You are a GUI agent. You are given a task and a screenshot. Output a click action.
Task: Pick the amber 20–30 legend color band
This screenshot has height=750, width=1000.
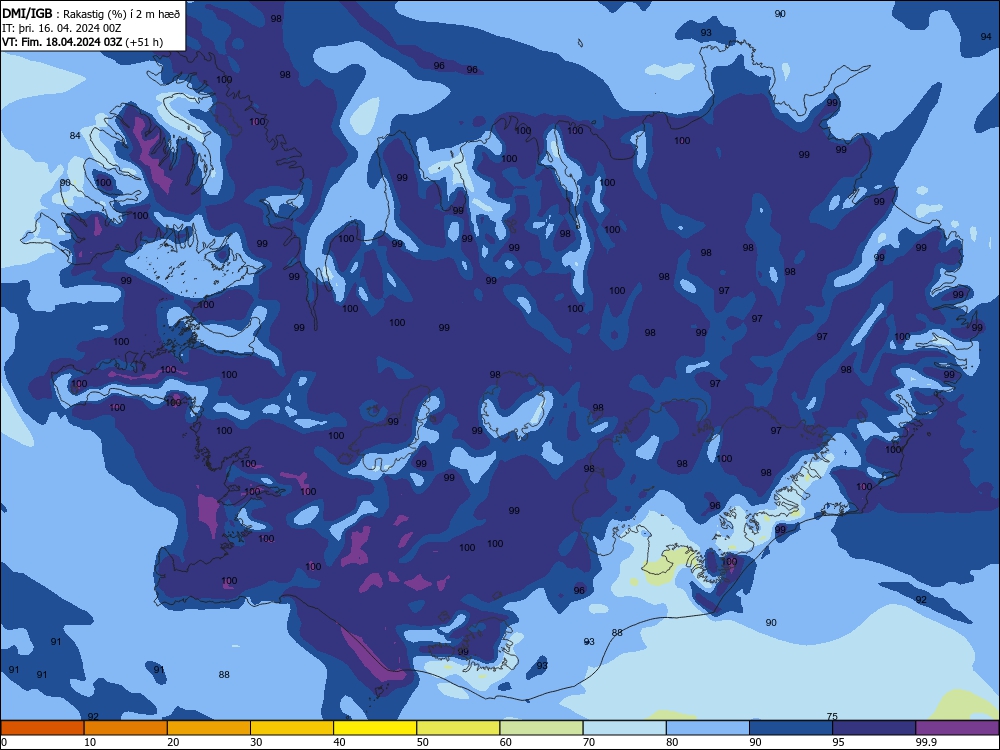[209, 728]
